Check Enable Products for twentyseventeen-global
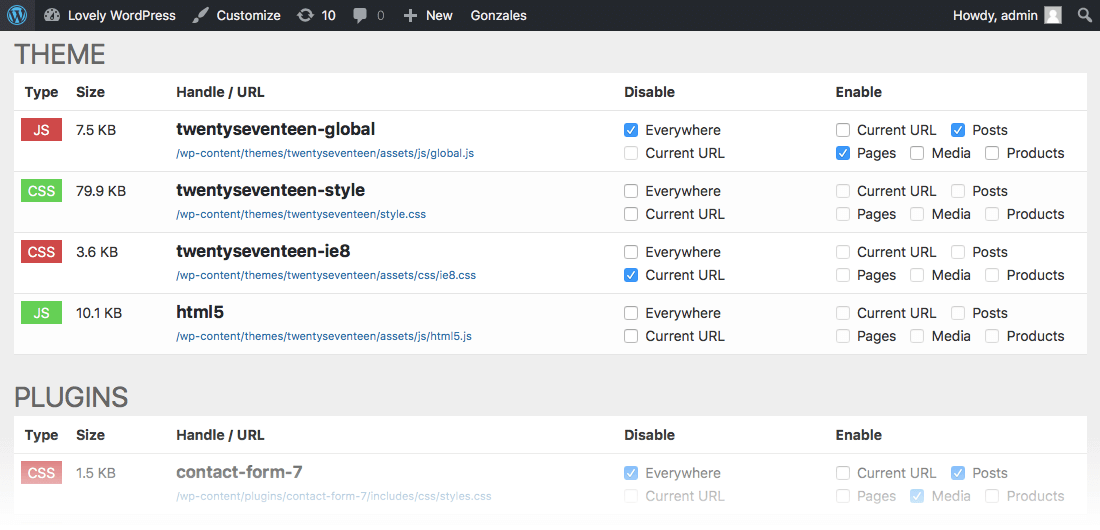This screenshot has width=1100, height=530. (992, 153)
